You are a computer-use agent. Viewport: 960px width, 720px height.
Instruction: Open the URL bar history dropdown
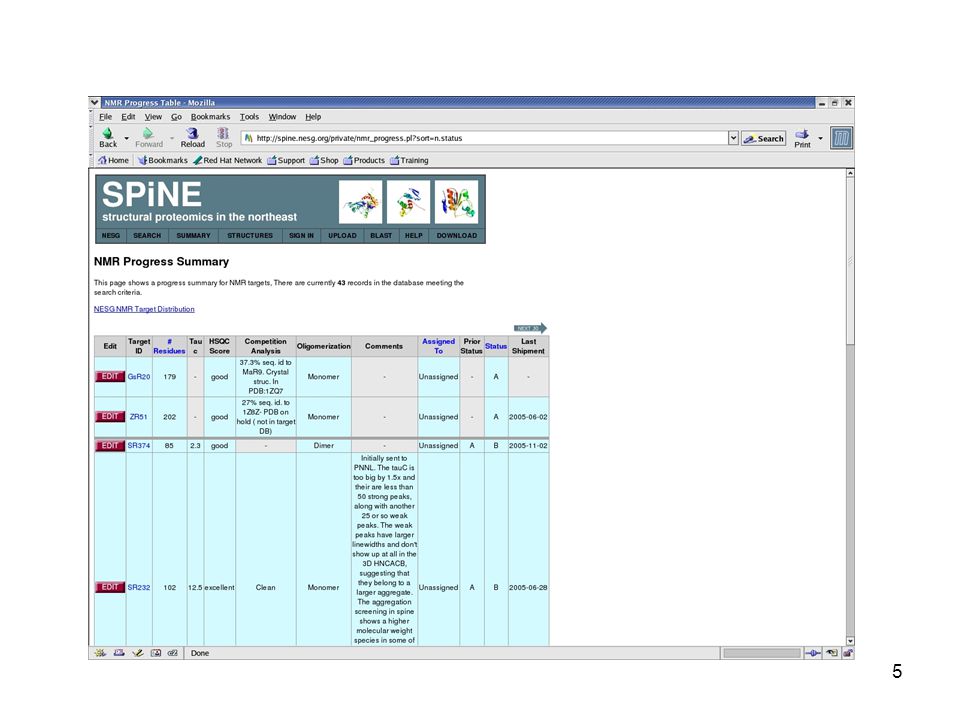(x=733, y=138)
